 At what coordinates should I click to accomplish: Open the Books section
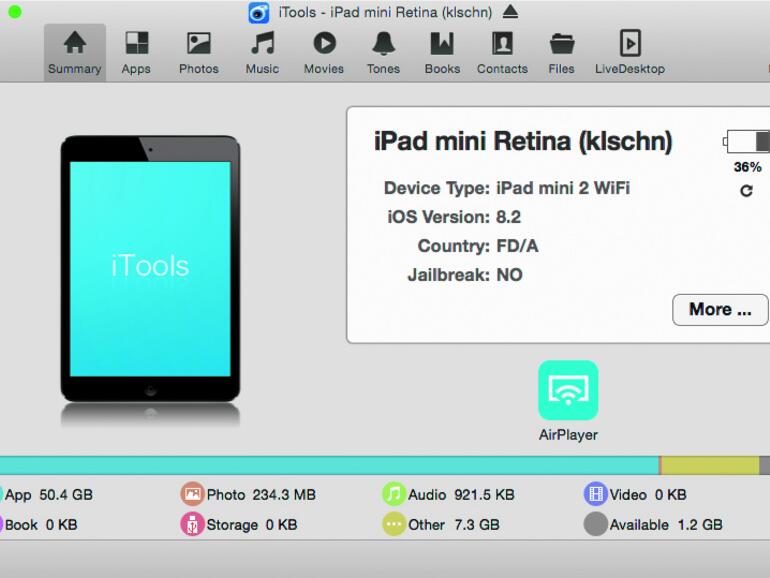pyautogui.click(x=442, y=53)
